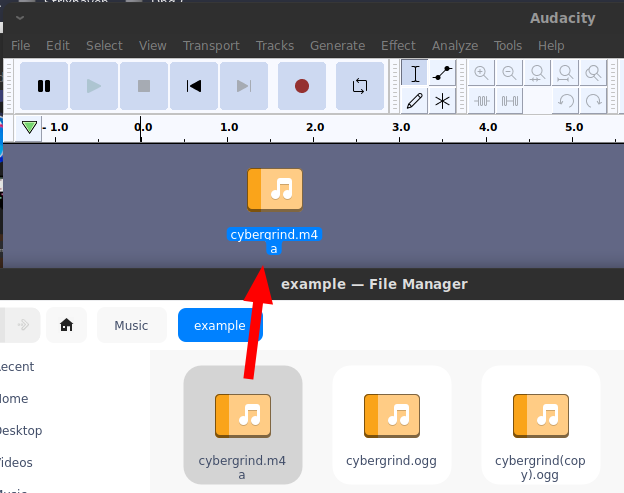Screen dimensions: 624x493
Task: Open Recent in the File Manager sidebar
Action: [x=16, y=366]
